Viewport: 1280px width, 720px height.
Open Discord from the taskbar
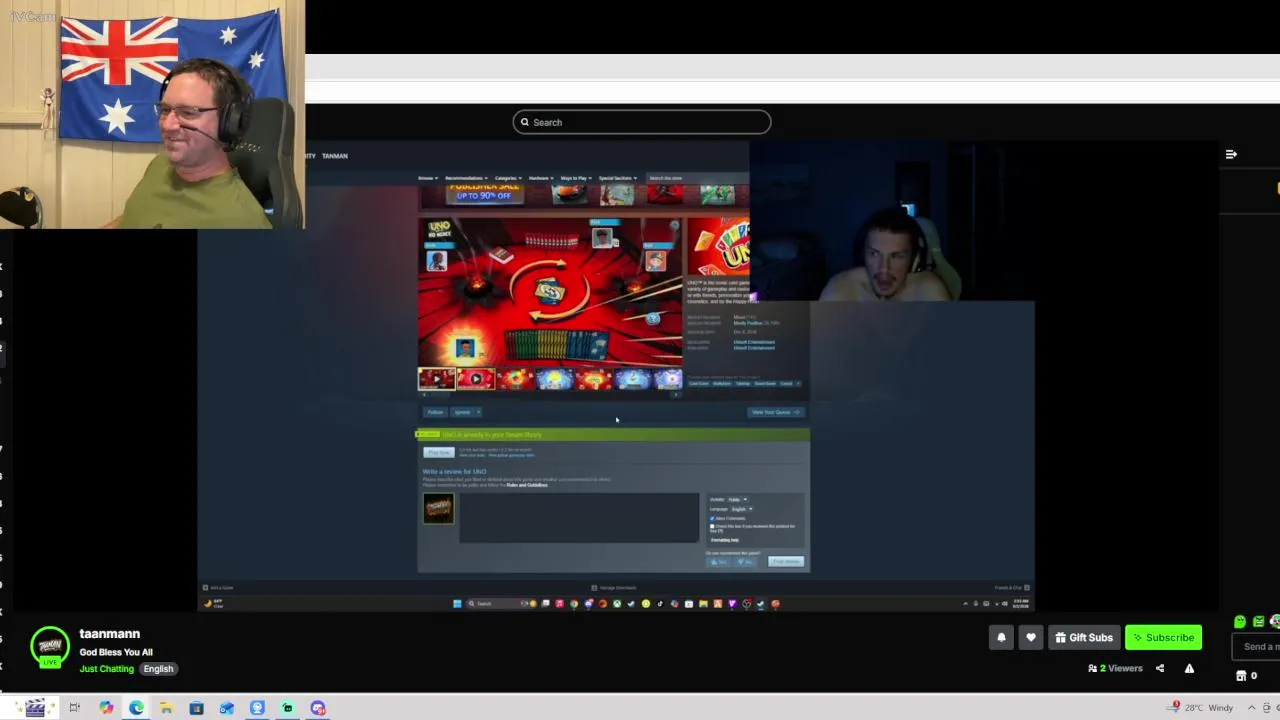(x=318, y=708)
